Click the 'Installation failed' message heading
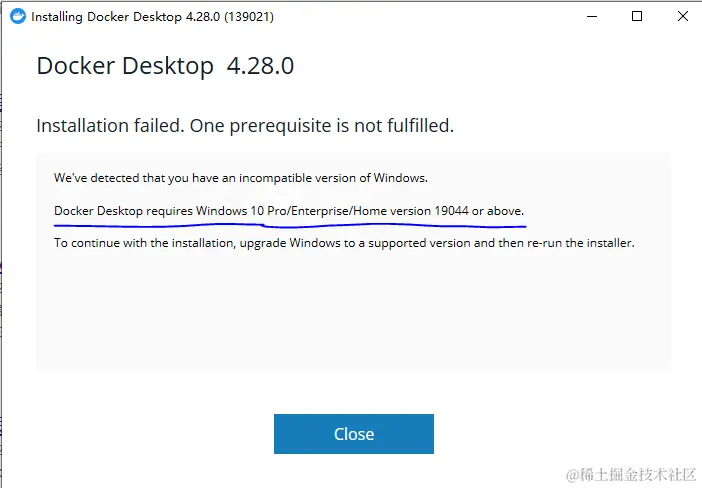702x488 pixels. coord(110,126)
